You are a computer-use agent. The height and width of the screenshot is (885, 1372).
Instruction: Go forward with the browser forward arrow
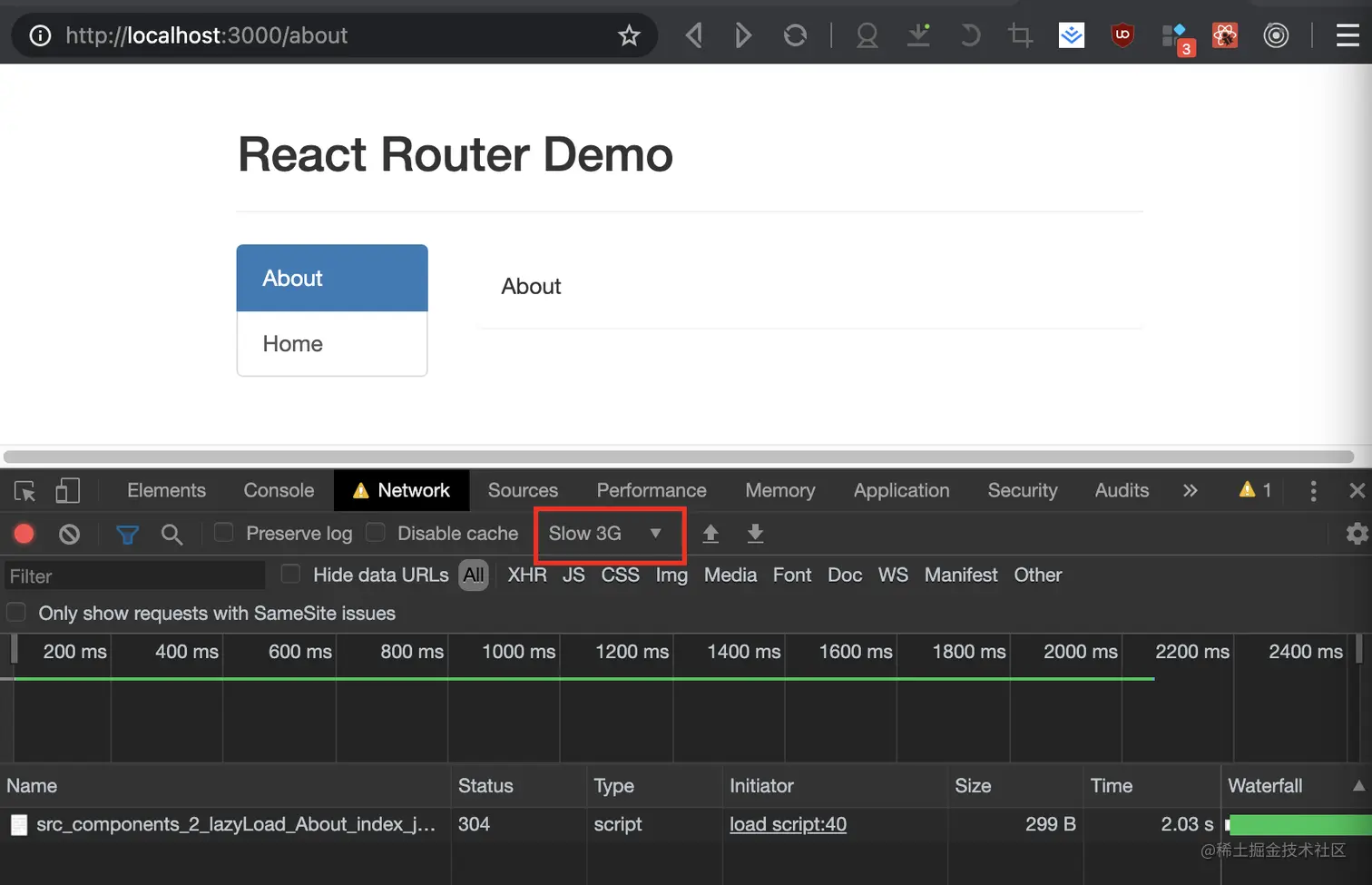pyautogui.click(x=743, y=35)
